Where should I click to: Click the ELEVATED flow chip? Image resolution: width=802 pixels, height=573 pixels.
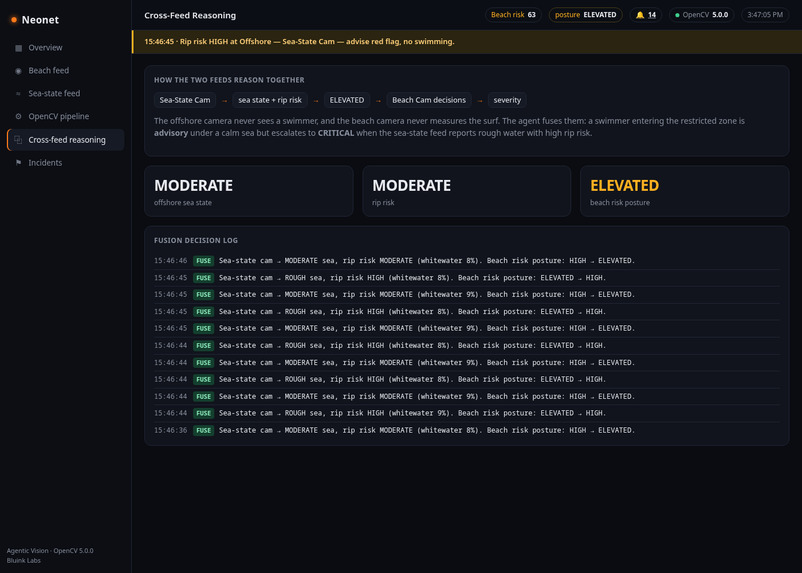coord(347,100)
